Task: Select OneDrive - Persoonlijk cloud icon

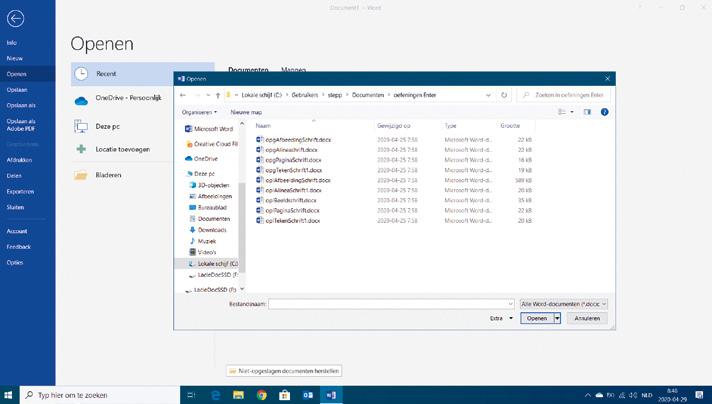Action: tap(81, 101)
